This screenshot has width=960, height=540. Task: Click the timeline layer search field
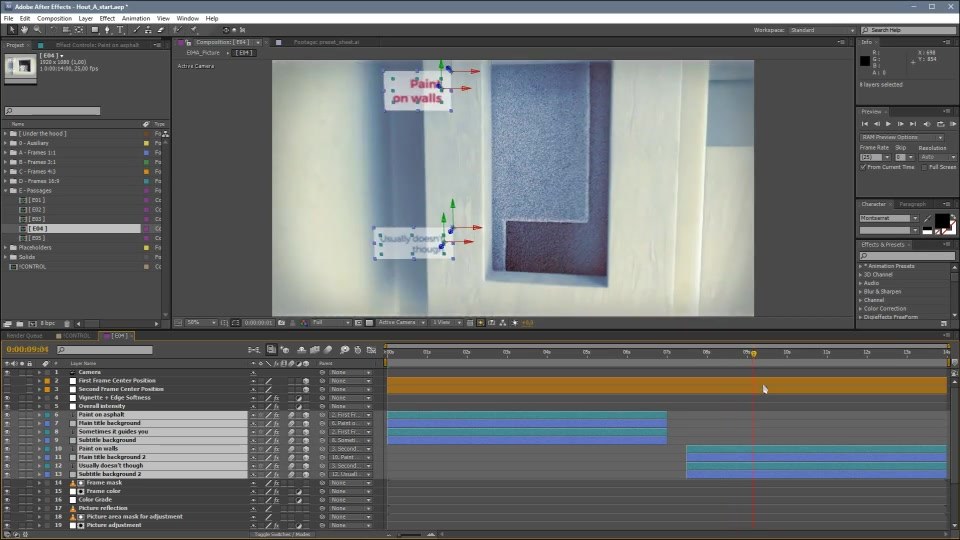[x=105, y=350]
